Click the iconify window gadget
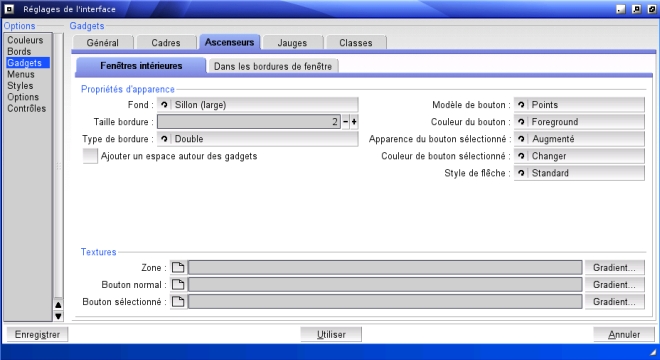Screen dimensions: 660x360 tap(621, 9)
